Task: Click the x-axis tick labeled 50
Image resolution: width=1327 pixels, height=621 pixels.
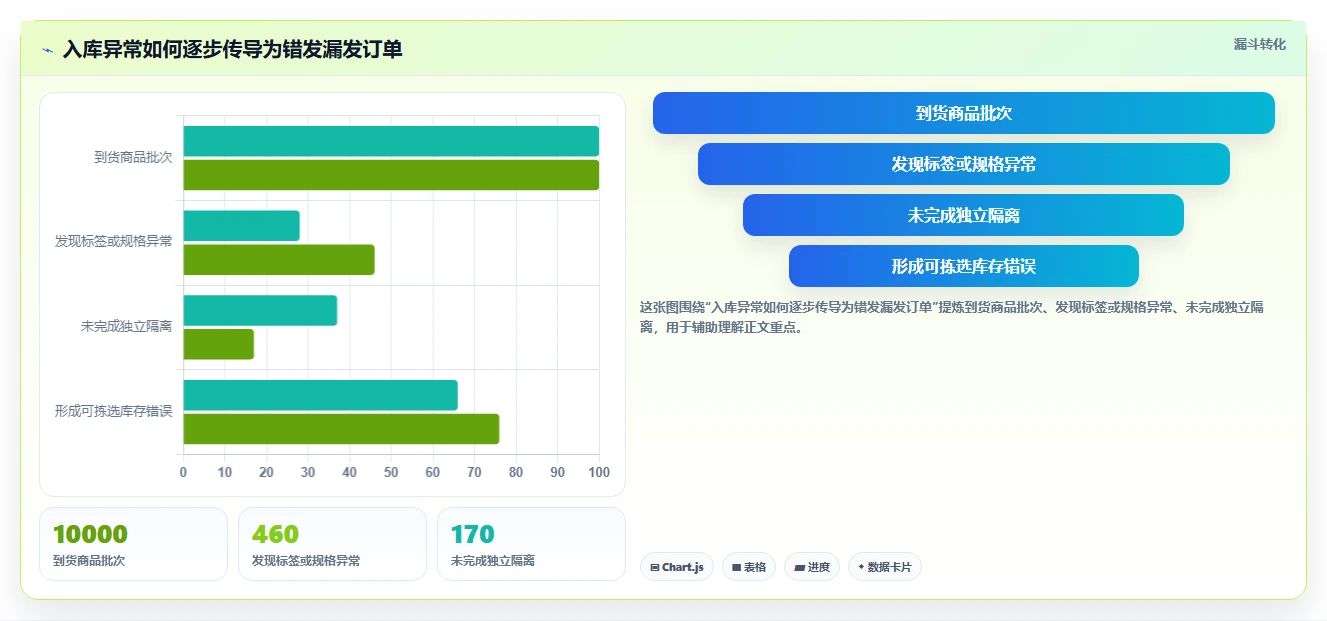Action: [x=391, y=472]
